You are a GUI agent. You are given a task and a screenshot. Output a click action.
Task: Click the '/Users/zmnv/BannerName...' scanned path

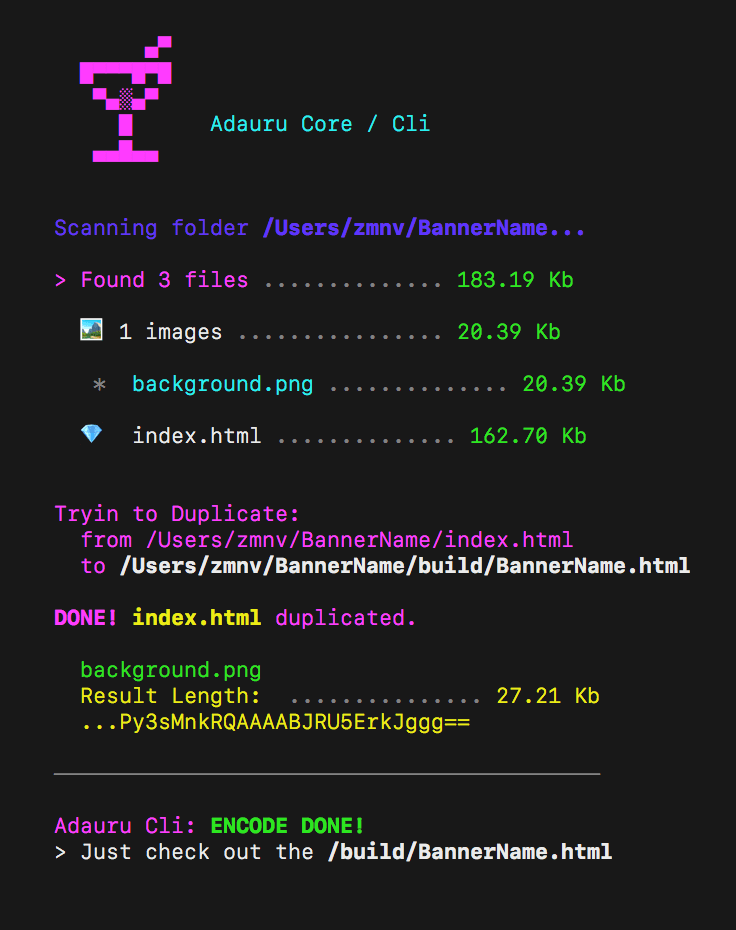[x=423, y=228]
